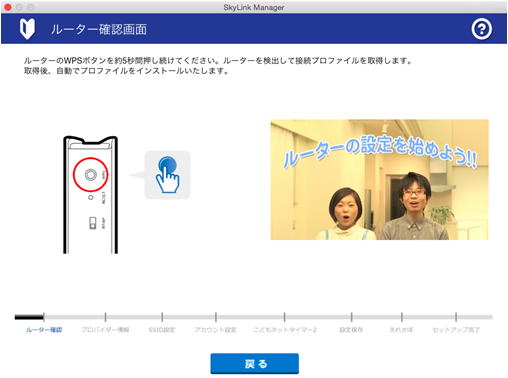Click progress marker above プロバイダー情報

tap(105, 317)
